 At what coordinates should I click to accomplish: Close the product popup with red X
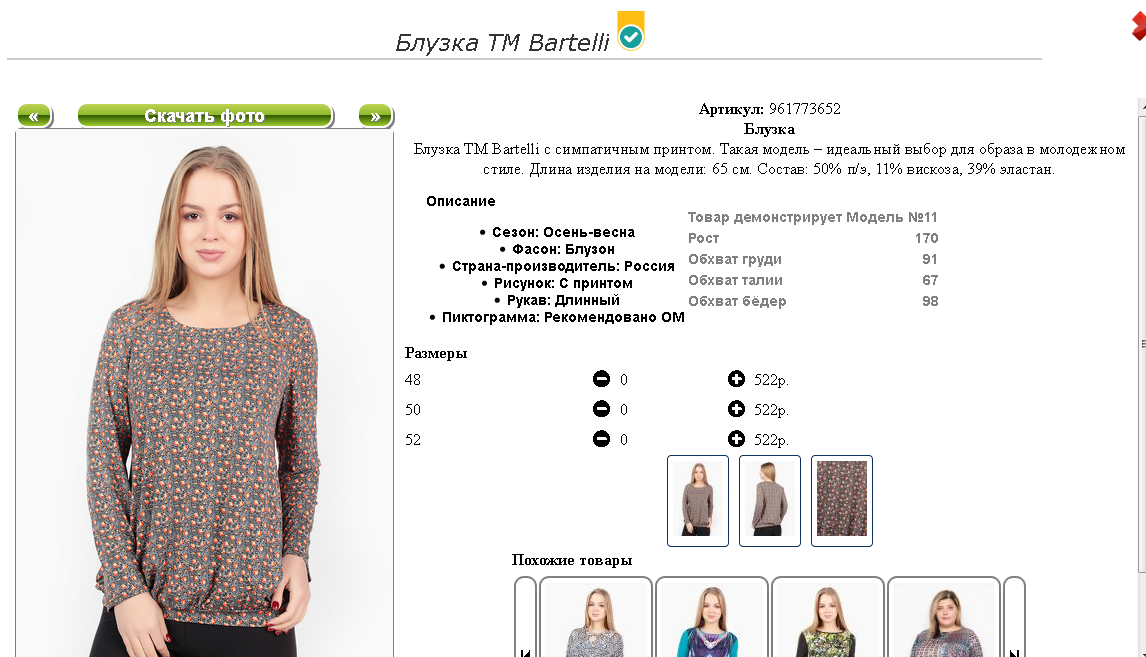click(1139, 27)
